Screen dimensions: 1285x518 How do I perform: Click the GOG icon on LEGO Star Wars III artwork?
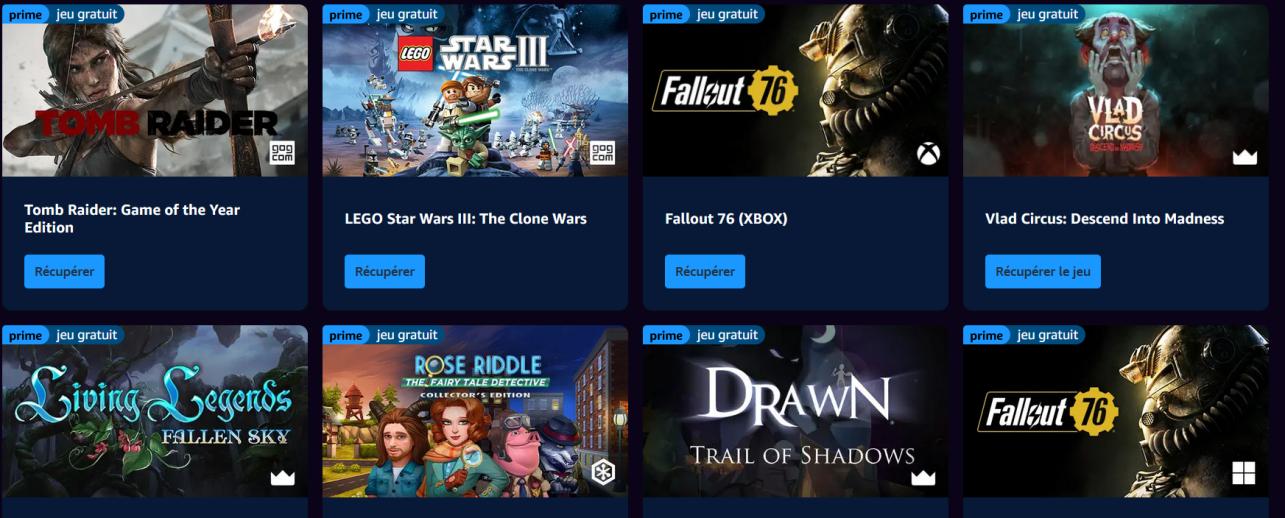pos(603,153)
